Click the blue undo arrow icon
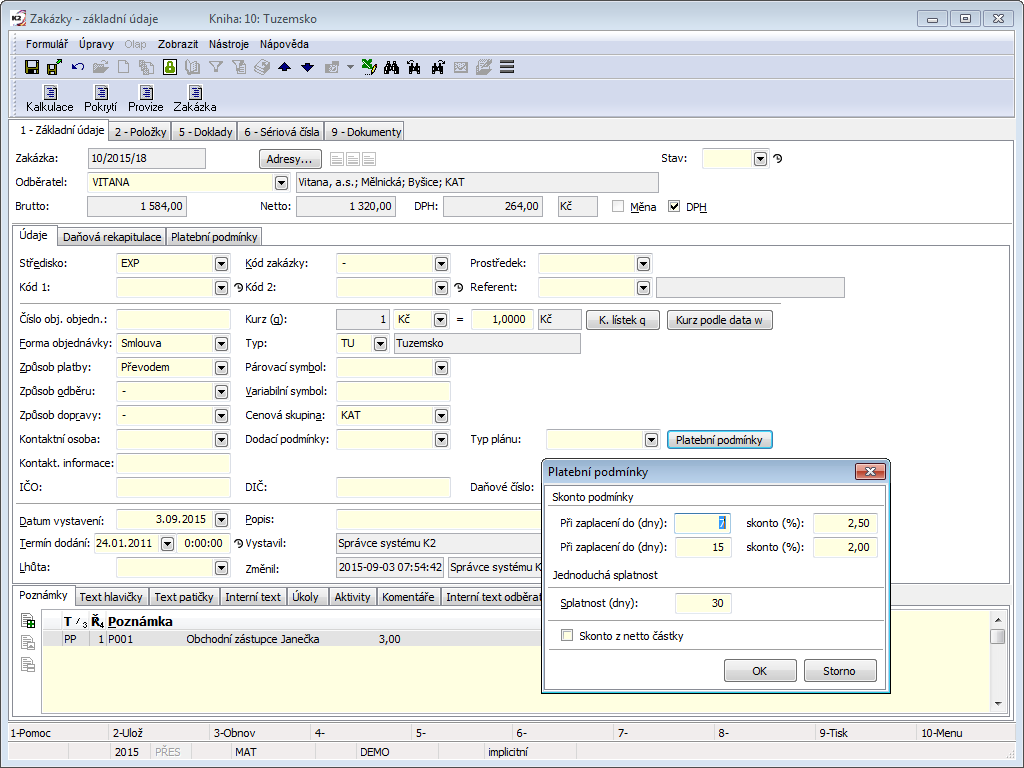The image size is (1024, 768). point(78,67)
